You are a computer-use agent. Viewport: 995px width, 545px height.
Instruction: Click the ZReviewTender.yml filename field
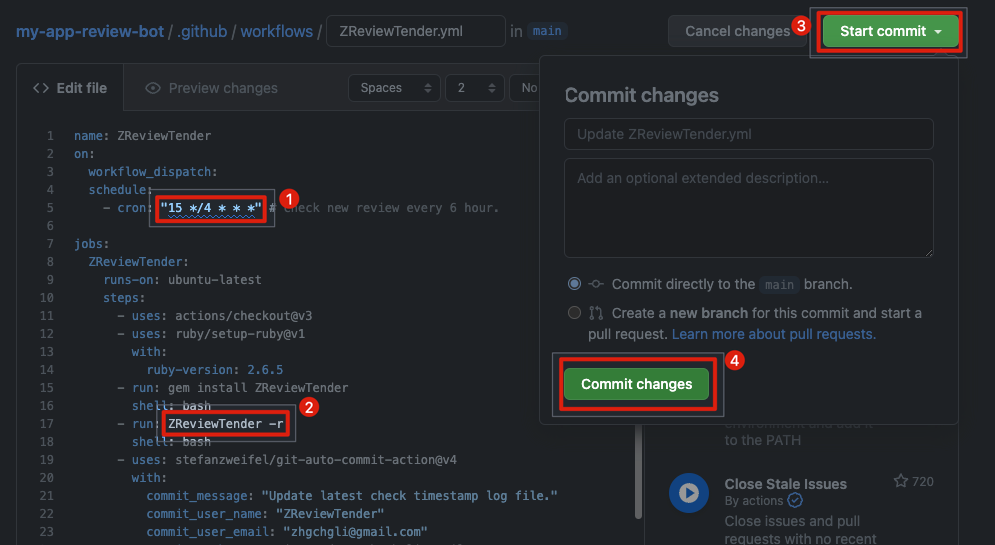tap(416, 31)
